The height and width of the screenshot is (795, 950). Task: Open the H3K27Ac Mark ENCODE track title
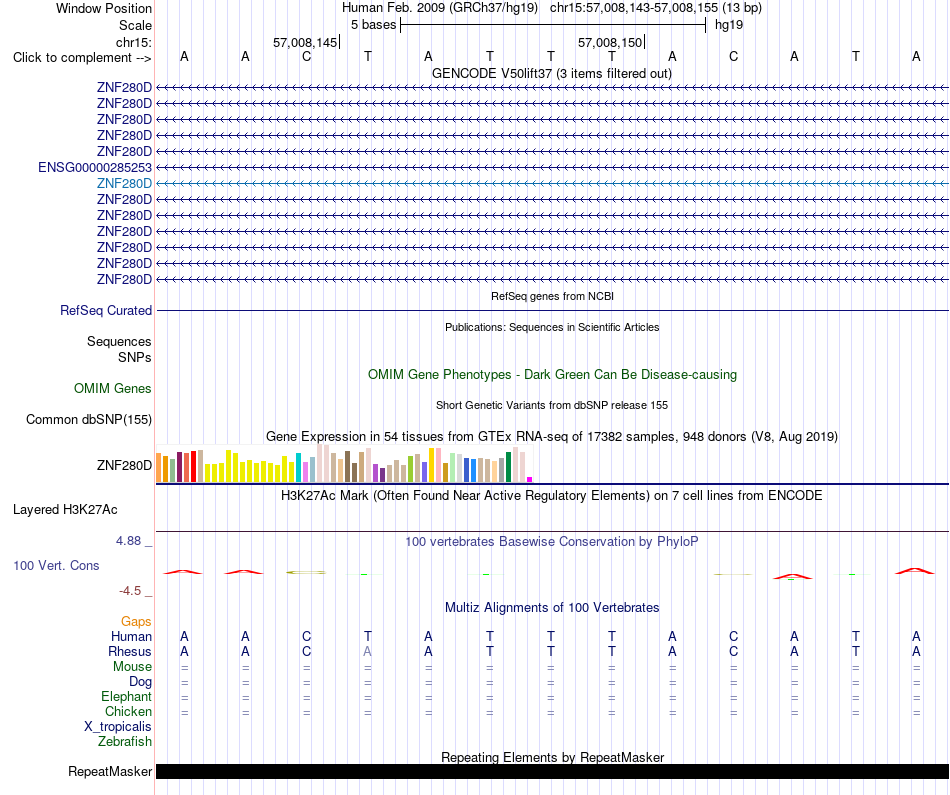(x=551, y=496)
